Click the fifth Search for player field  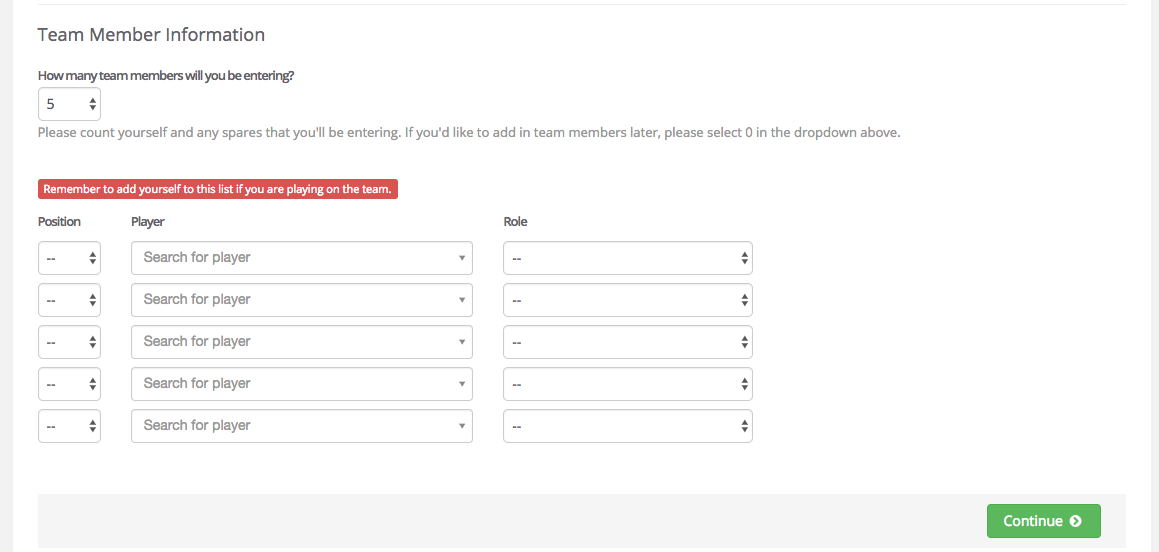(302, 426)
